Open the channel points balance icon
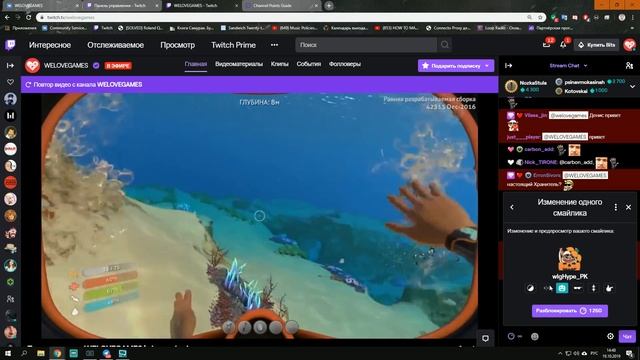Screen dimensions: 640x360 tap(511, 336)
